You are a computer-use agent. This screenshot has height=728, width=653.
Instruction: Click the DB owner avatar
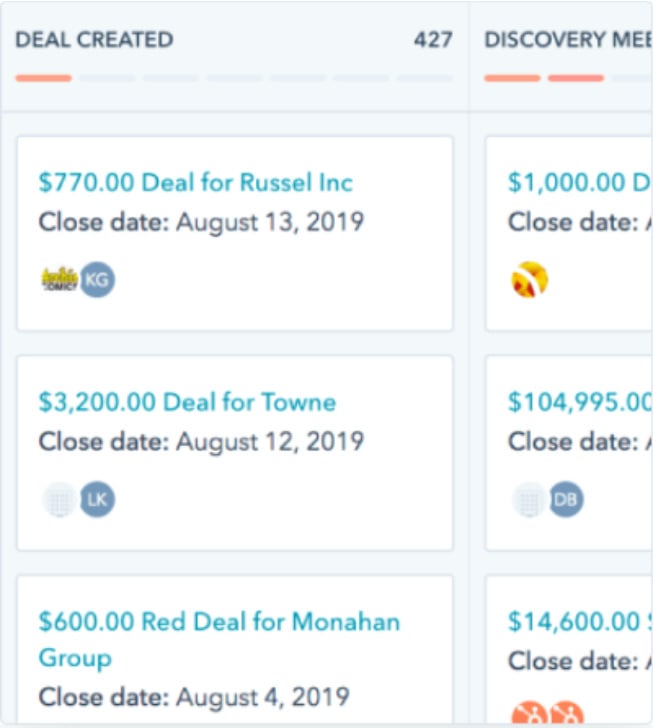[566, 499]
